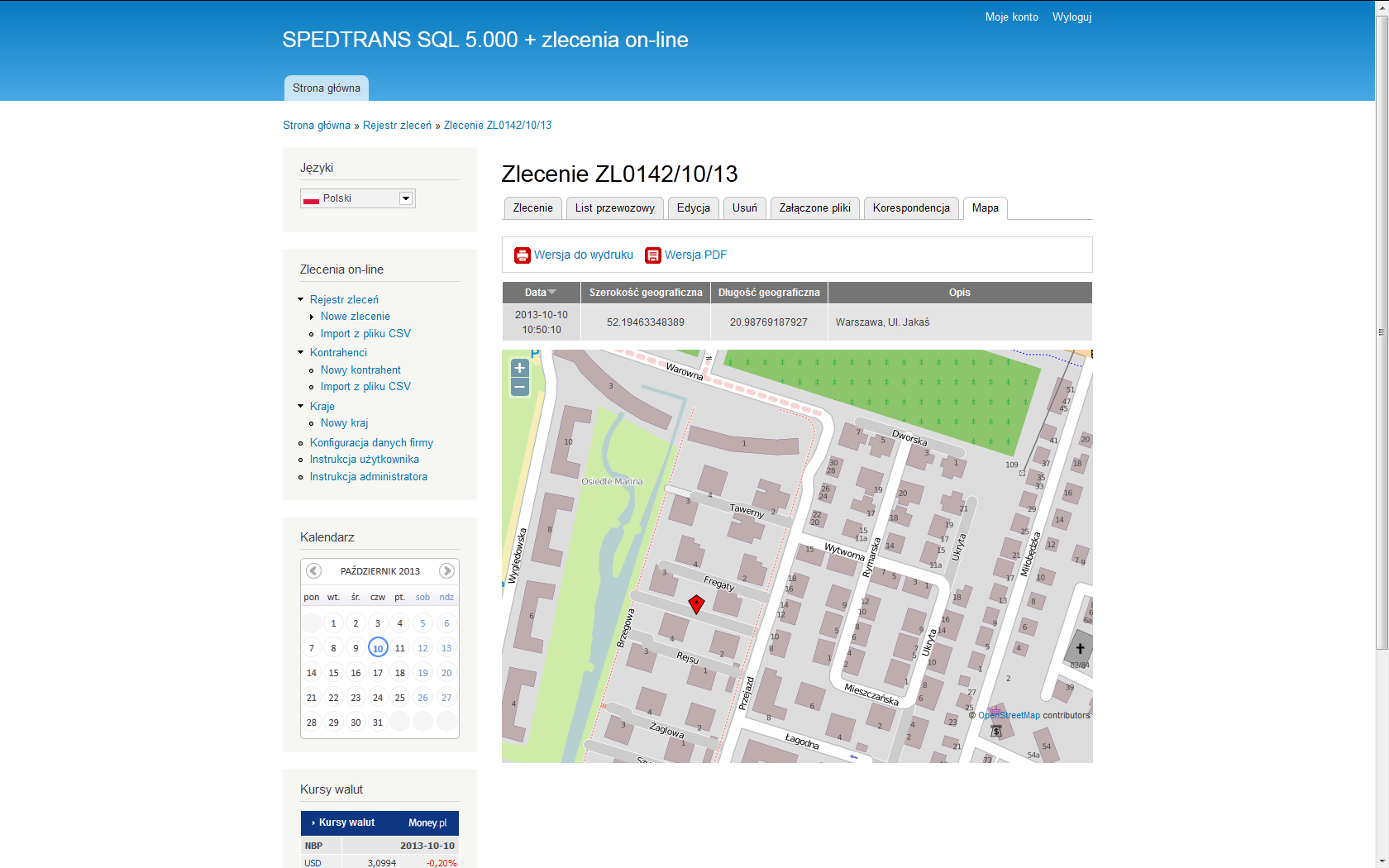Click the OpenStreetMap attribution link
The image size is (1389, 868).
click(x=1009, y=715)
